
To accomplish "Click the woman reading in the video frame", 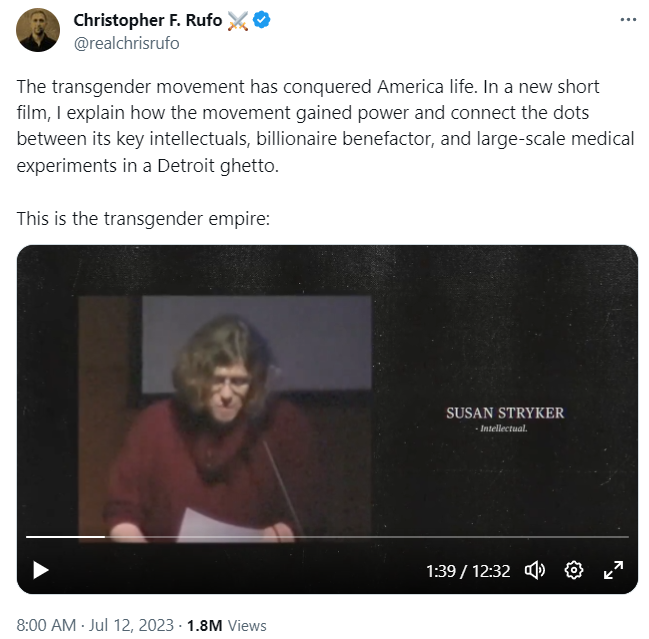I will pyautogui.click(x=220, y=420).
